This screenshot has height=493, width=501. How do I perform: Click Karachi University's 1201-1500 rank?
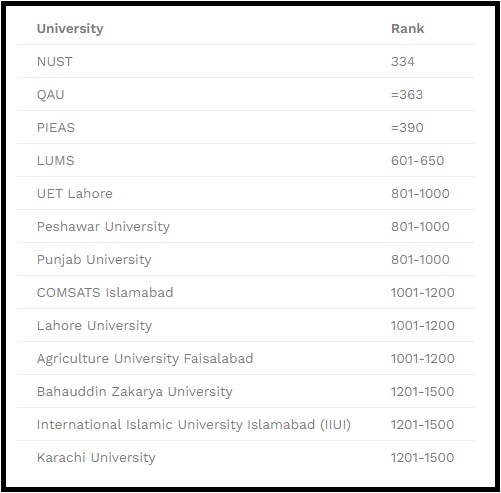pyautogui.click(x=422, y=458)
